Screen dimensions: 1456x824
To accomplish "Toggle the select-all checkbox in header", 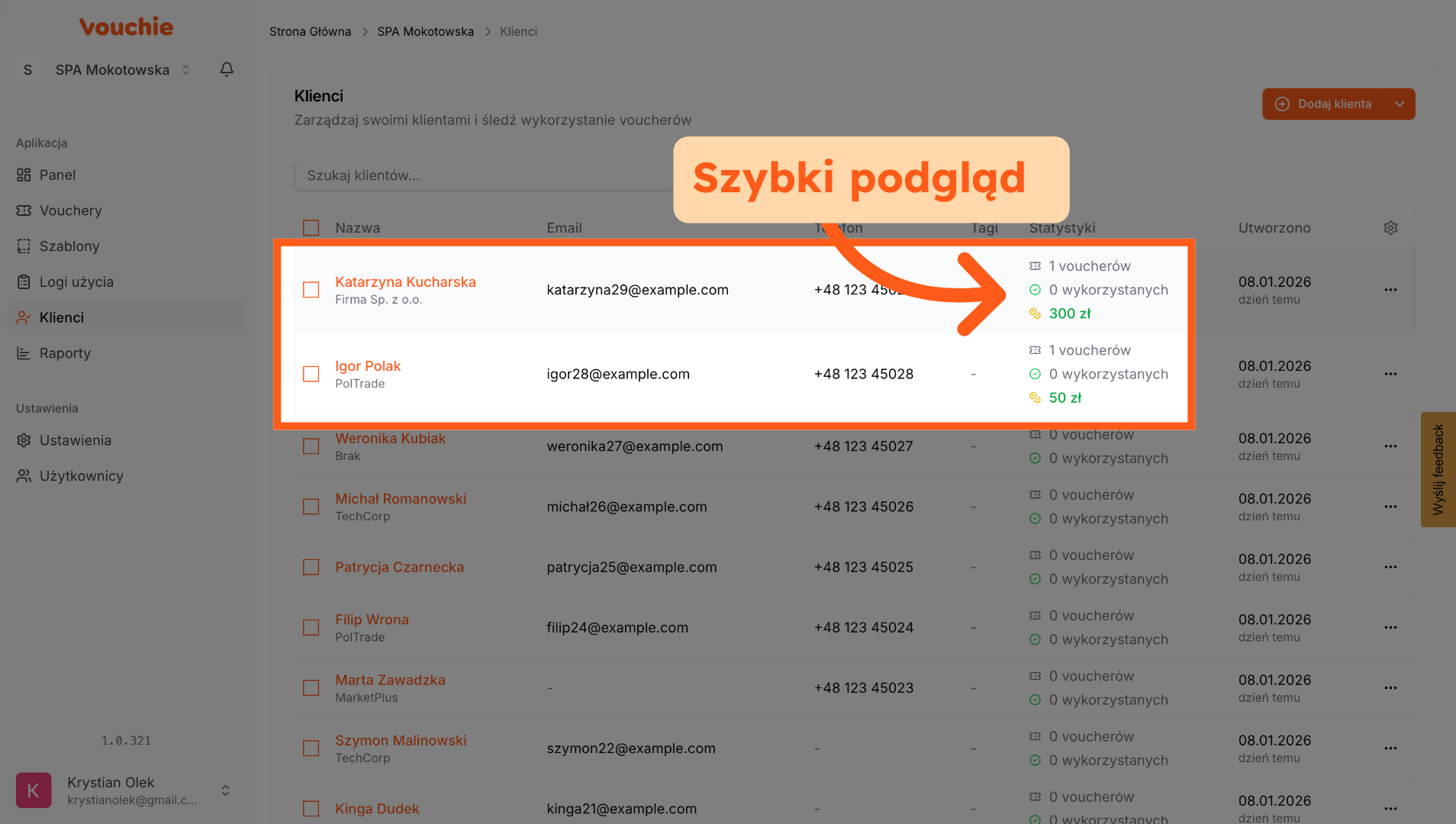I will click(311, 228).
